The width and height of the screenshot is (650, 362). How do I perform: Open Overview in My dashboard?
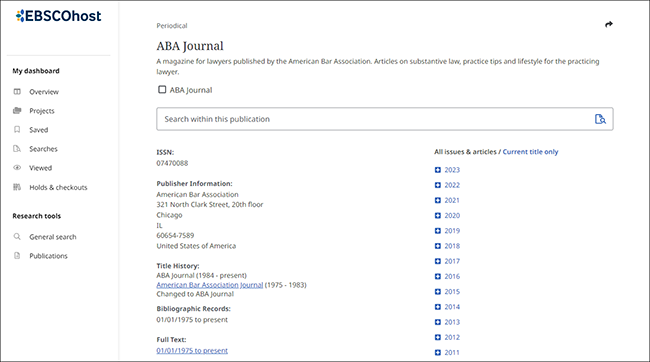coord(44,92)
